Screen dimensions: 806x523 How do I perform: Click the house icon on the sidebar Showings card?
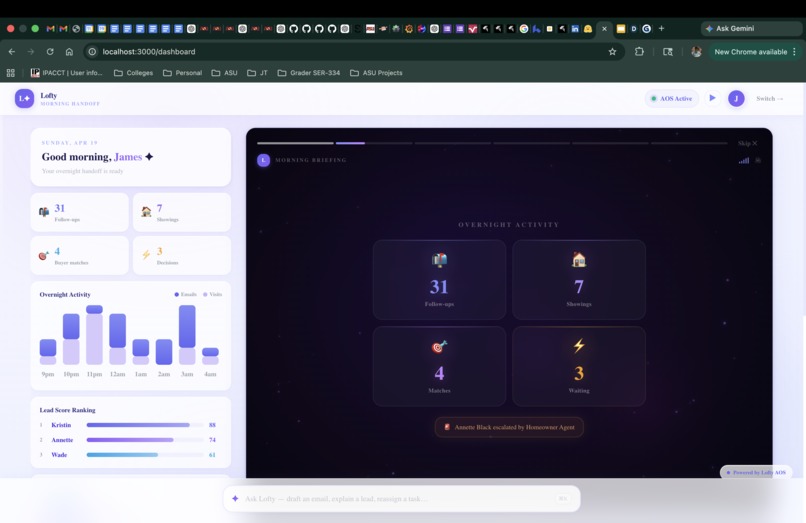coord(146,211)
